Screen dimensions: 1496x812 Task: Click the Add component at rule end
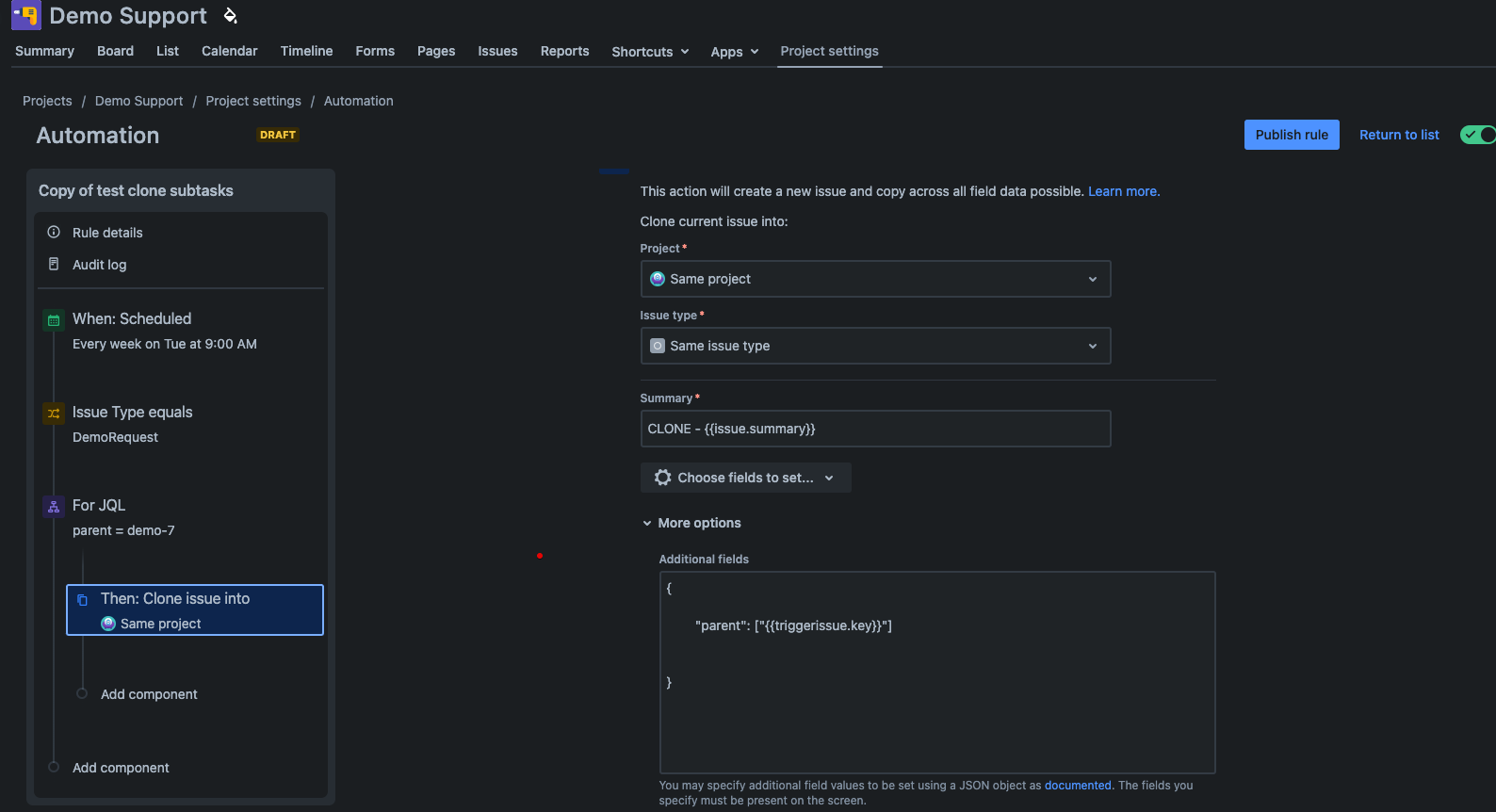pyautogui.click(x=121, y=768)
